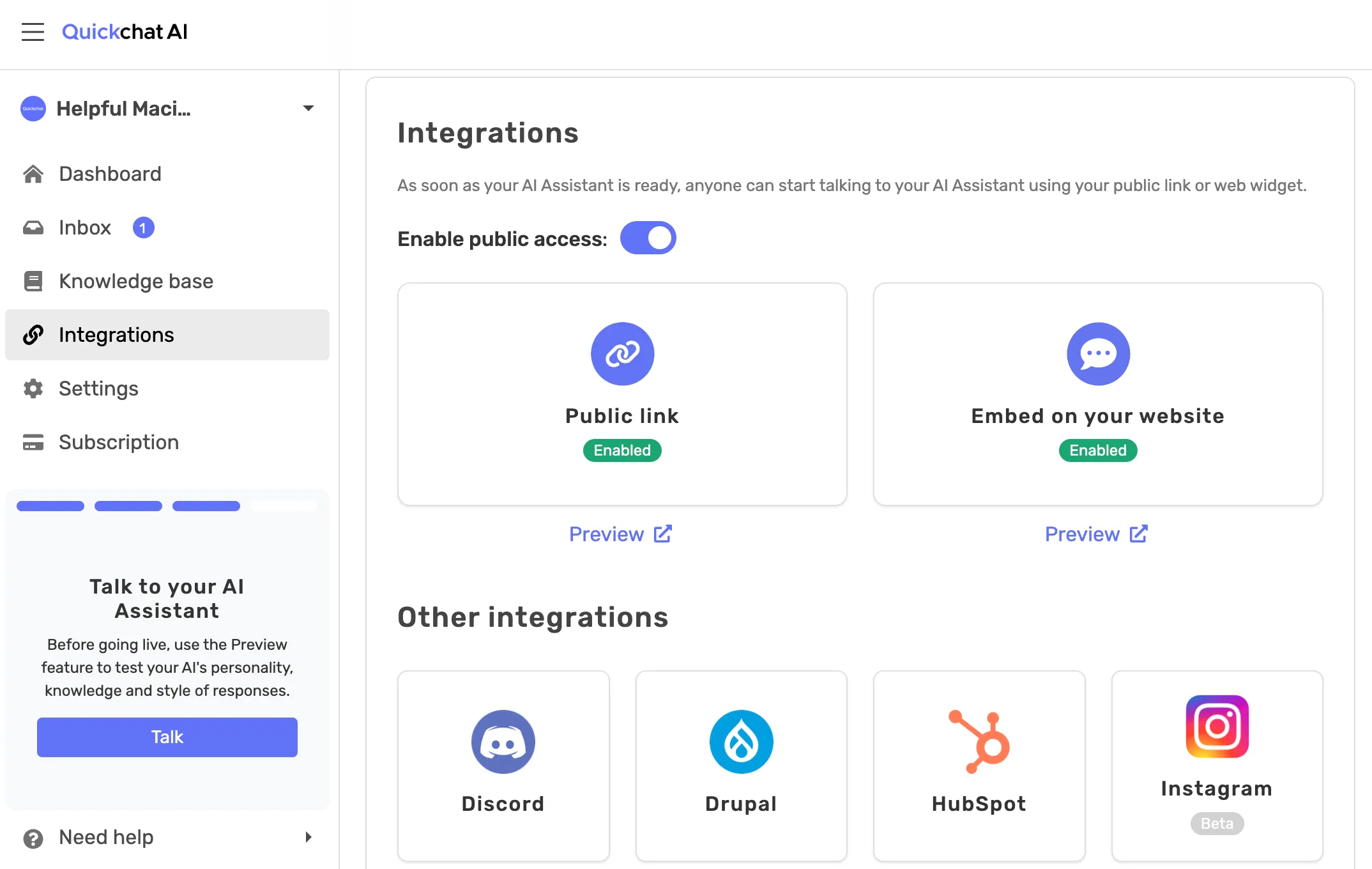
Task: Click Preview link under Public link
Action: [607, 534]
